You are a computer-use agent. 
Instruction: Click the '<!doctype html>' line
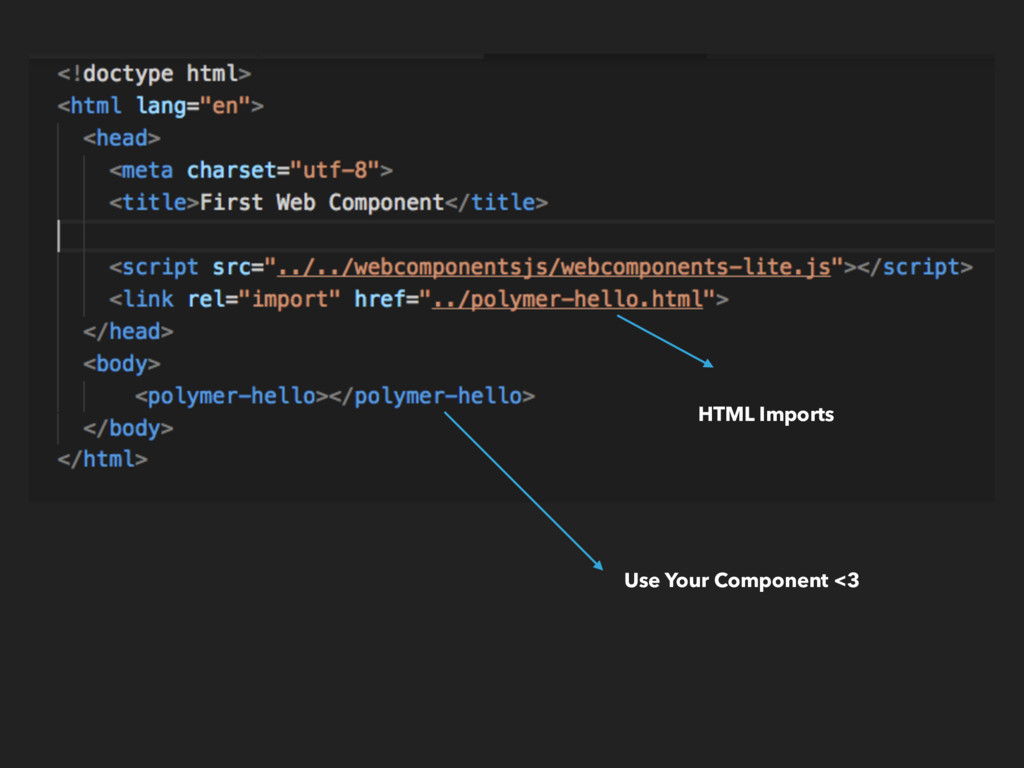154,74
